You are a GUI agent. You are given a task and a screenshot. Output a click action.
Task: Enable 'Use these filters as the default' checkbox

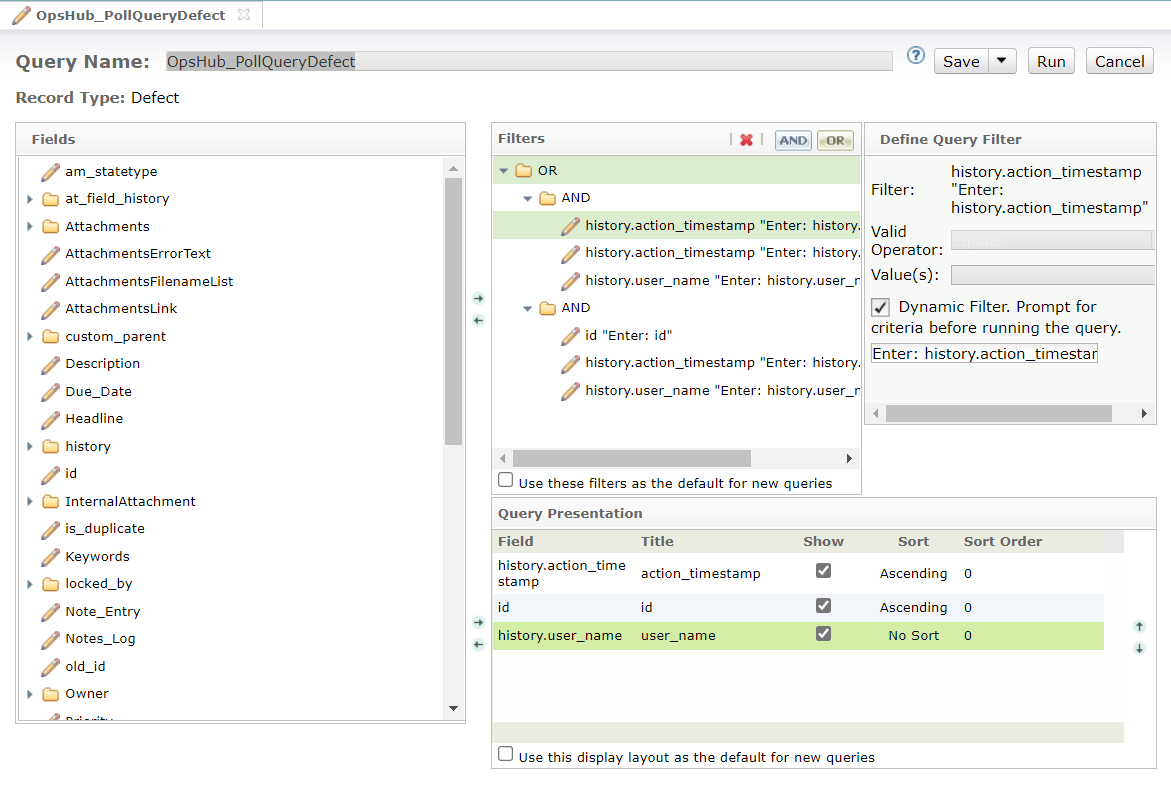(506, 481)
